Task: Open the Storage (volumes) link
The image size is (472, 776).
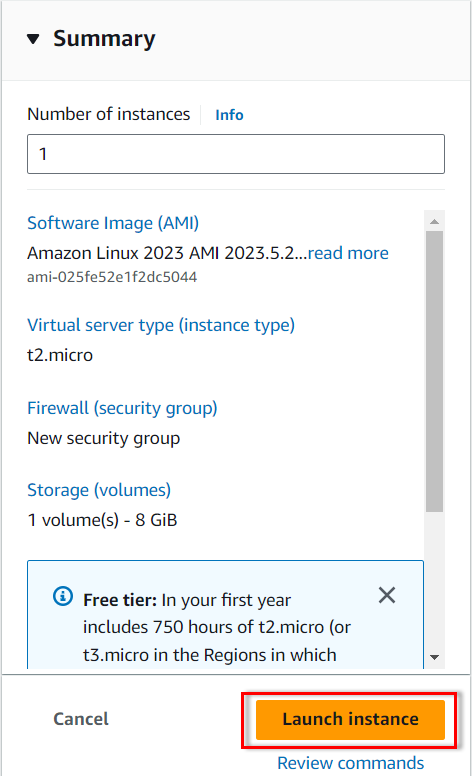Action: [99, 490]
